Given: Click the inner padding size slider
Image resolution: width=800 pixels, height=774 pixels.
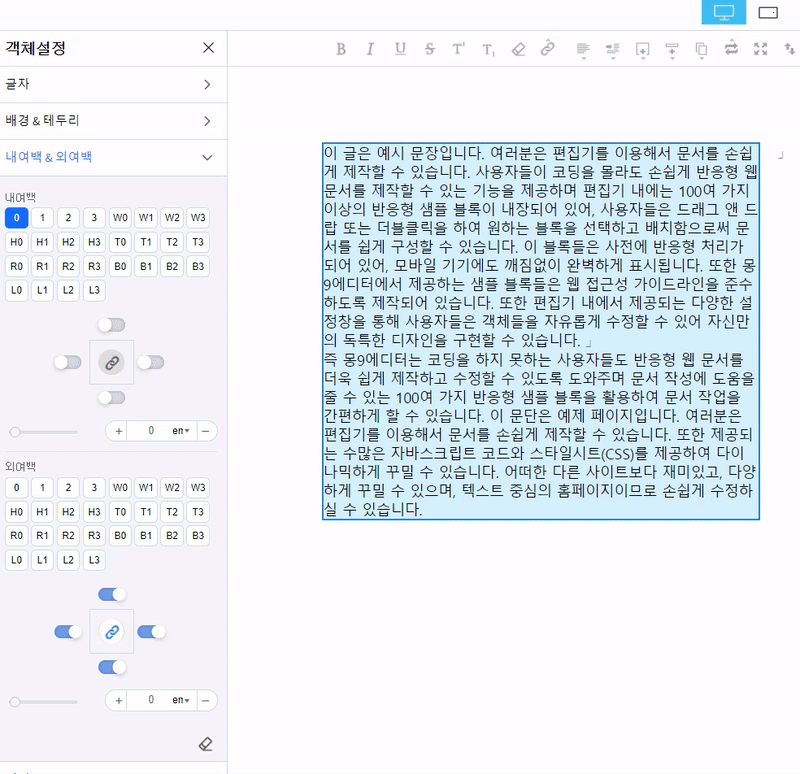Looking at the screenshot, I should tap(44, 432).
